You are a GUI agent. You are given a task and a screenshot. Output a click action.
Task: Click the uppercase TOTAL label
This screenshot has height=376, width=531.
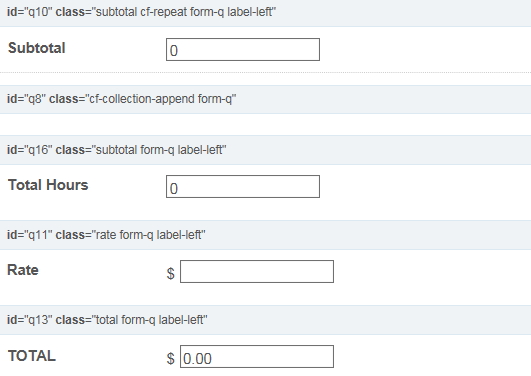coord(32,356)
